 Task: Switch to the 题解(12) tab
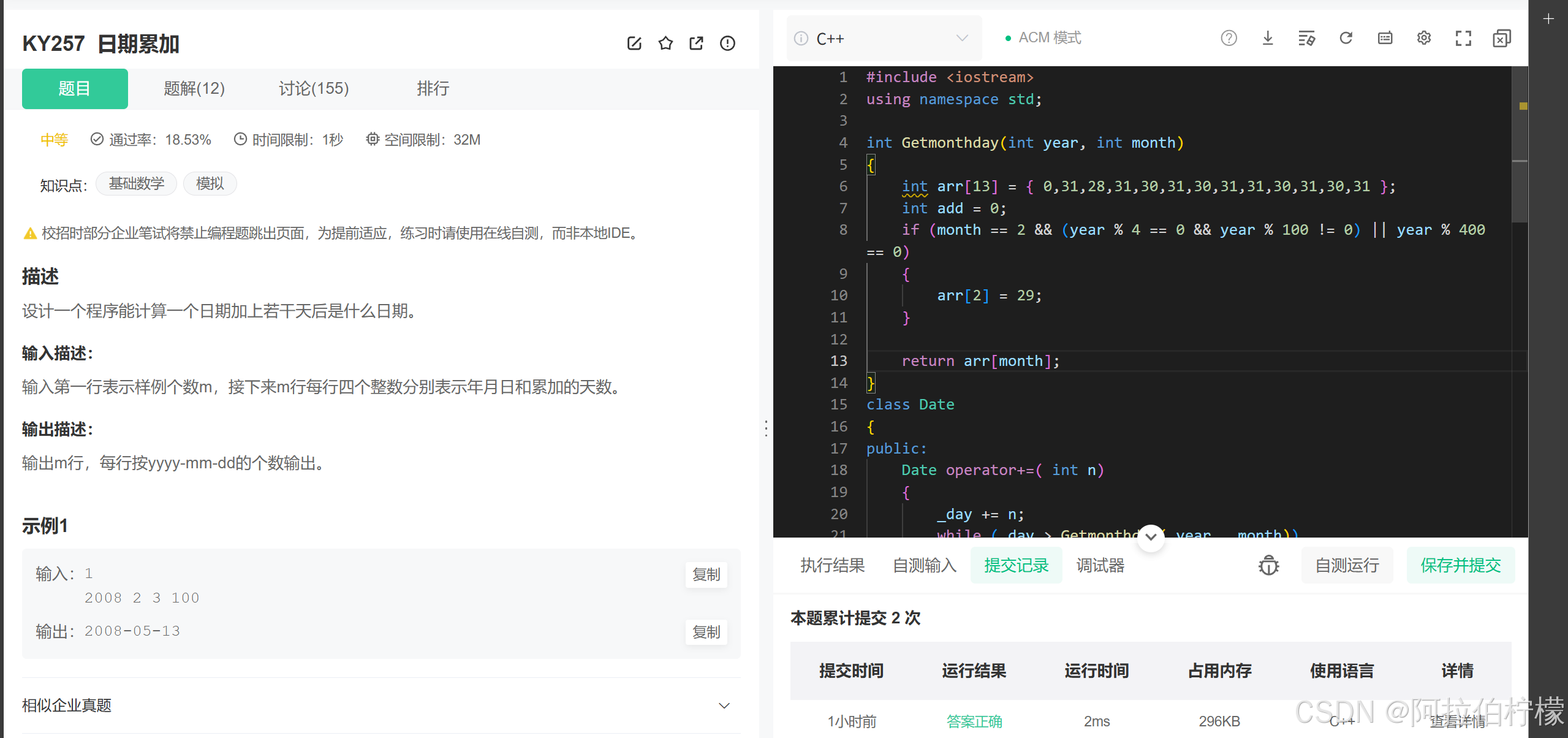[x=194, y=89]
